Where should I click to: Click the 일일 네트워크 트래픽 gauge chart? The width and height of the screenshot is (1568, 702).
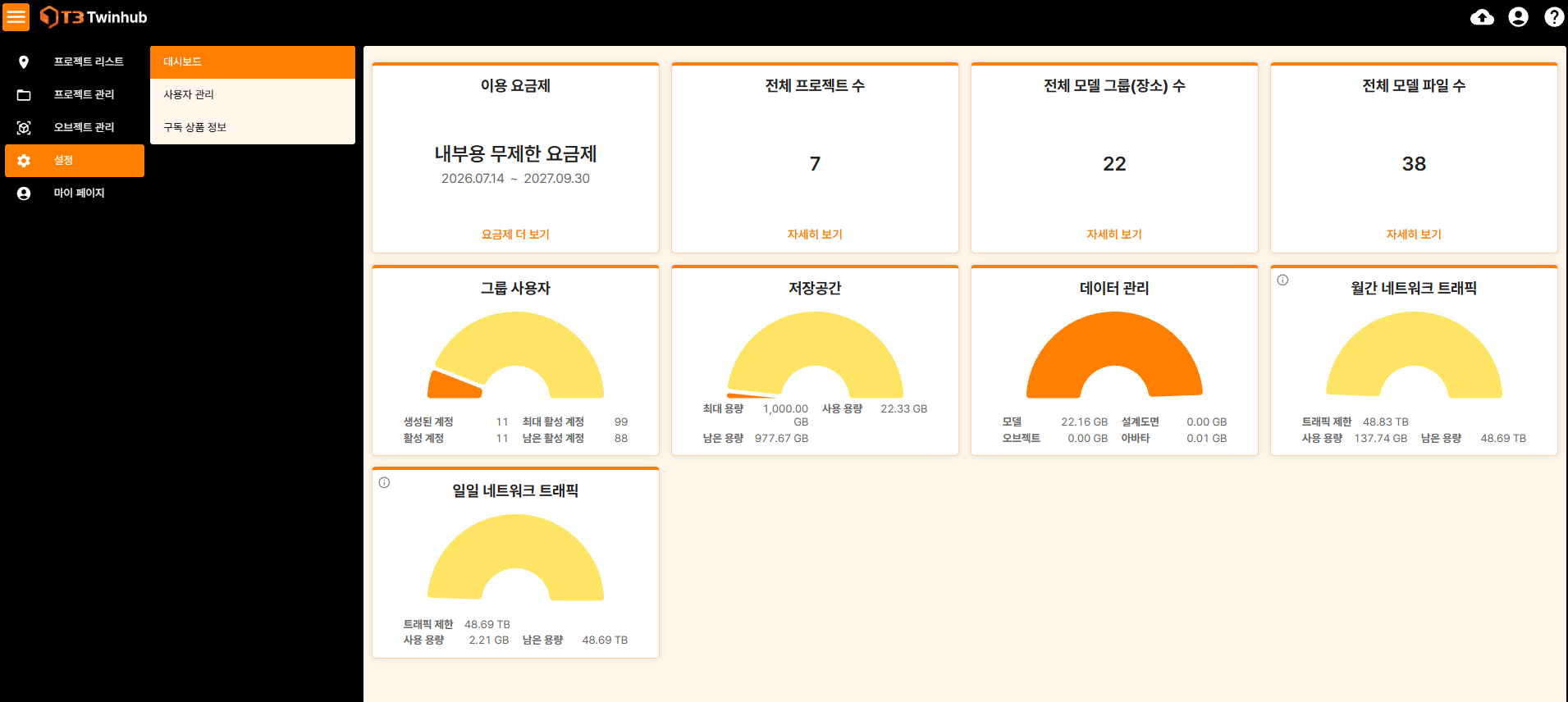pyautogui.click(x=515, y=558)
